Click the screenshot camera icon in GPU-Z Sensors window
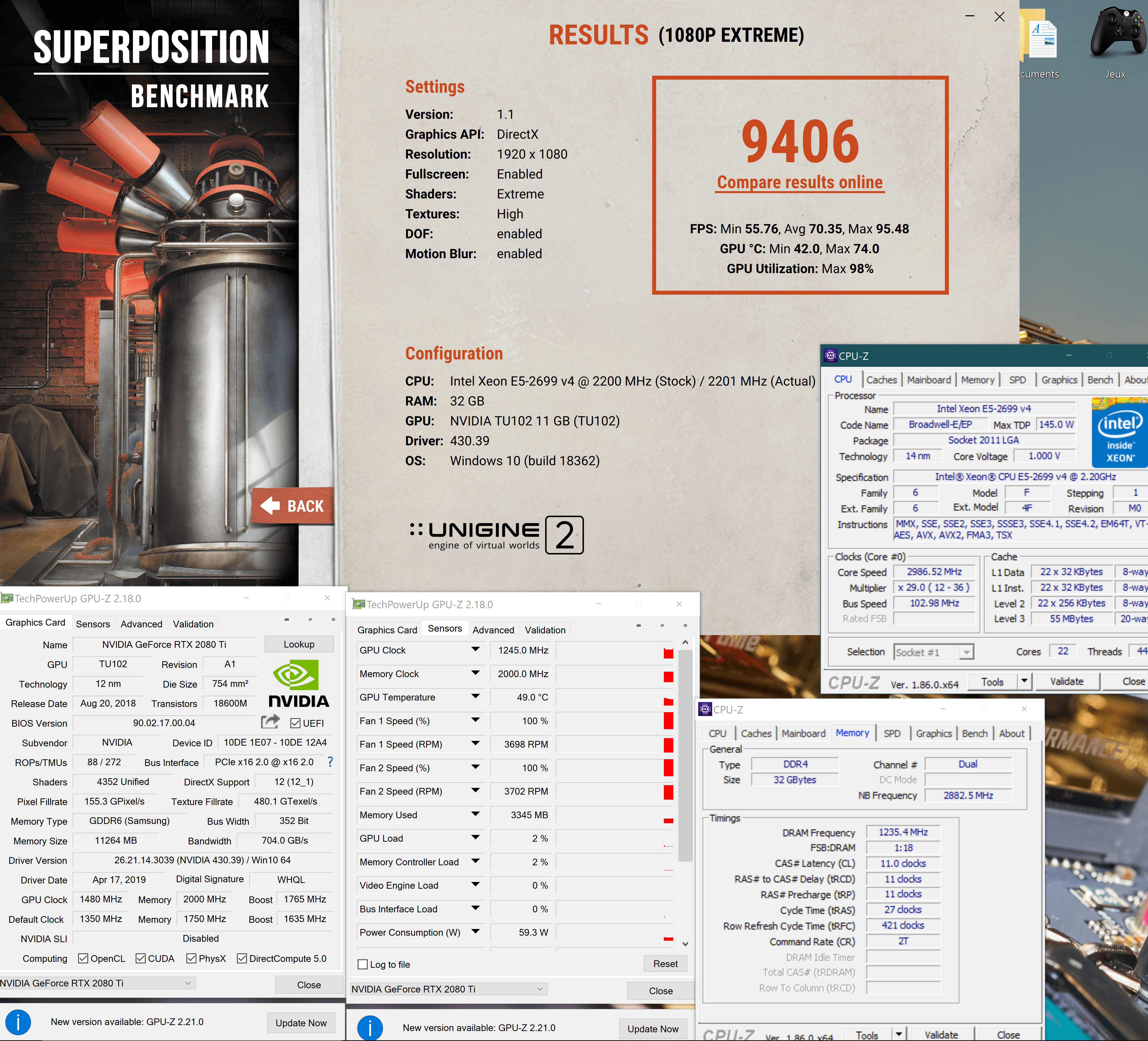 [x=638, y=625]
